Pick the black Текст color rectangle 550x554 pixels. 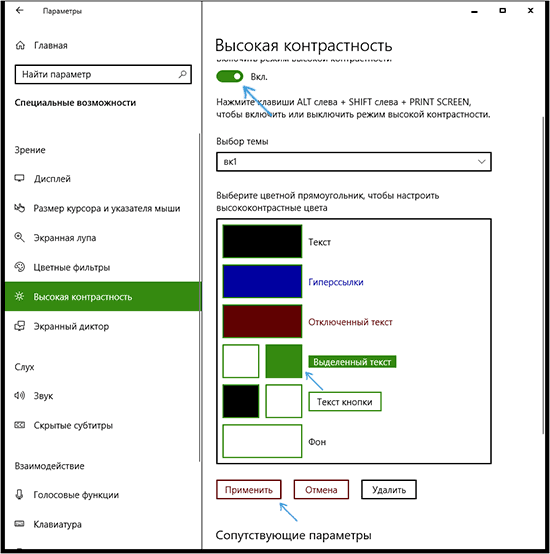pyautogui.click(x=262, y=241)
